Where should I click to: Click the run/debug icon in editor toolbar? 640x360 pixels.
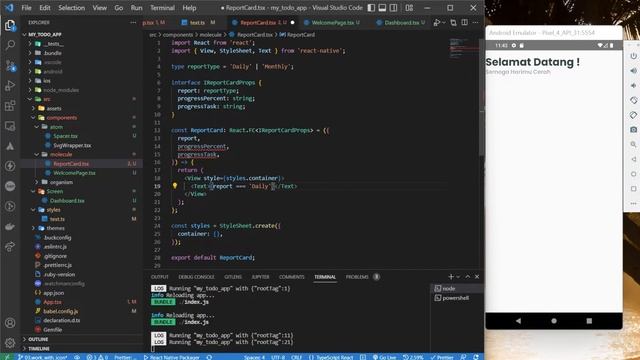pyautogui.click(x=437, y=22)
